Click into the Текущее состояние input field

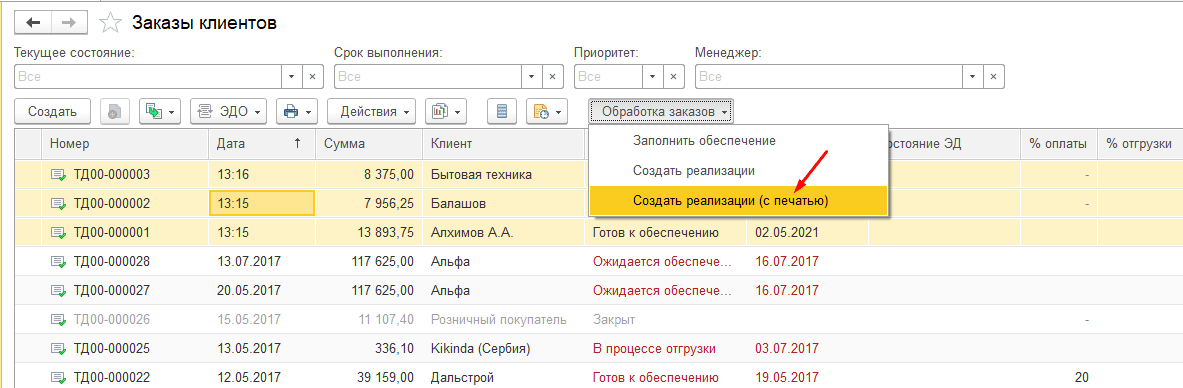tap(148, 77)
